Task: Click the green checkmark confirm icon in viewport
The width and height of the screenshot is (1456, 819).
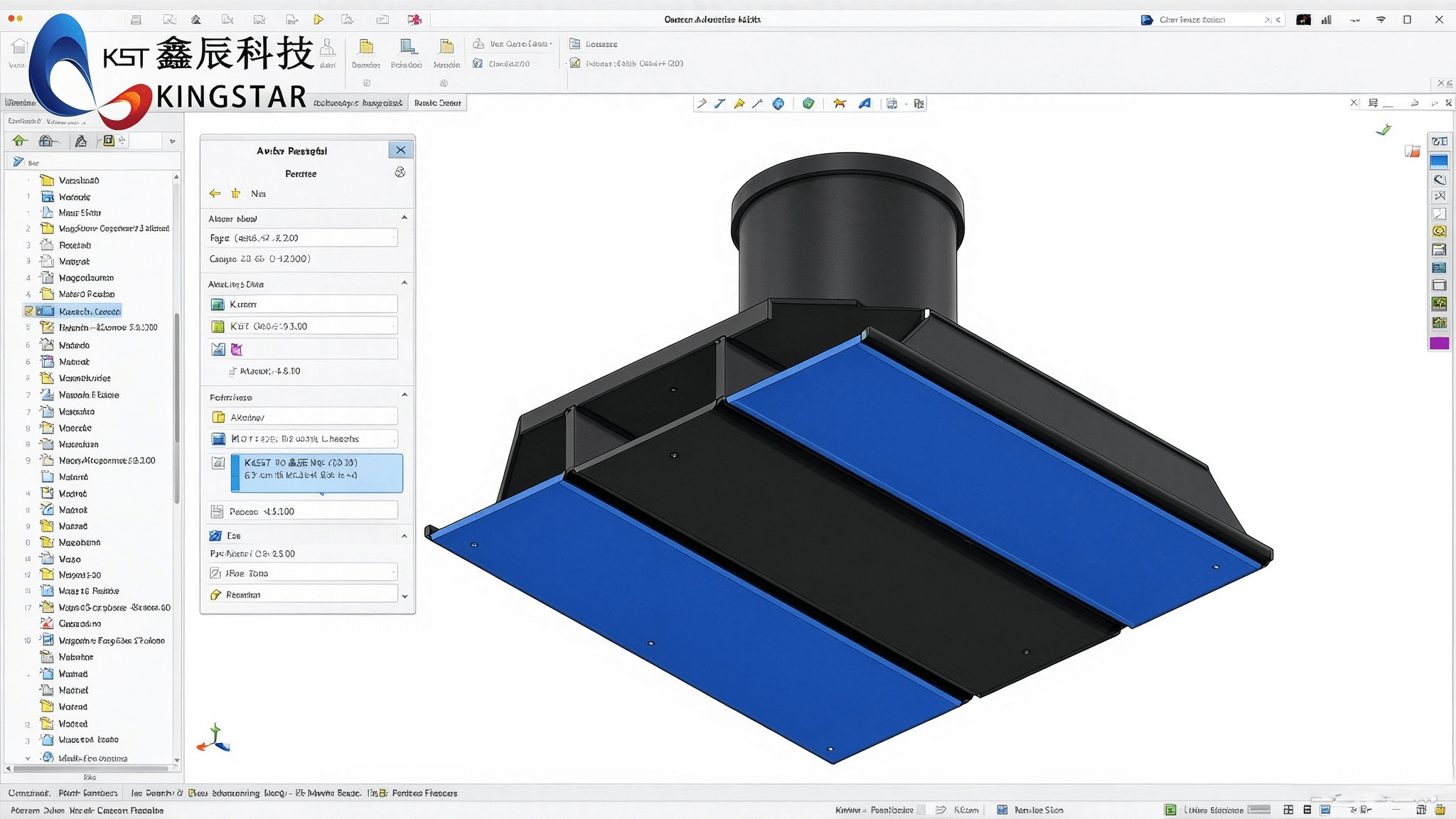Action: click(1383, 129)
